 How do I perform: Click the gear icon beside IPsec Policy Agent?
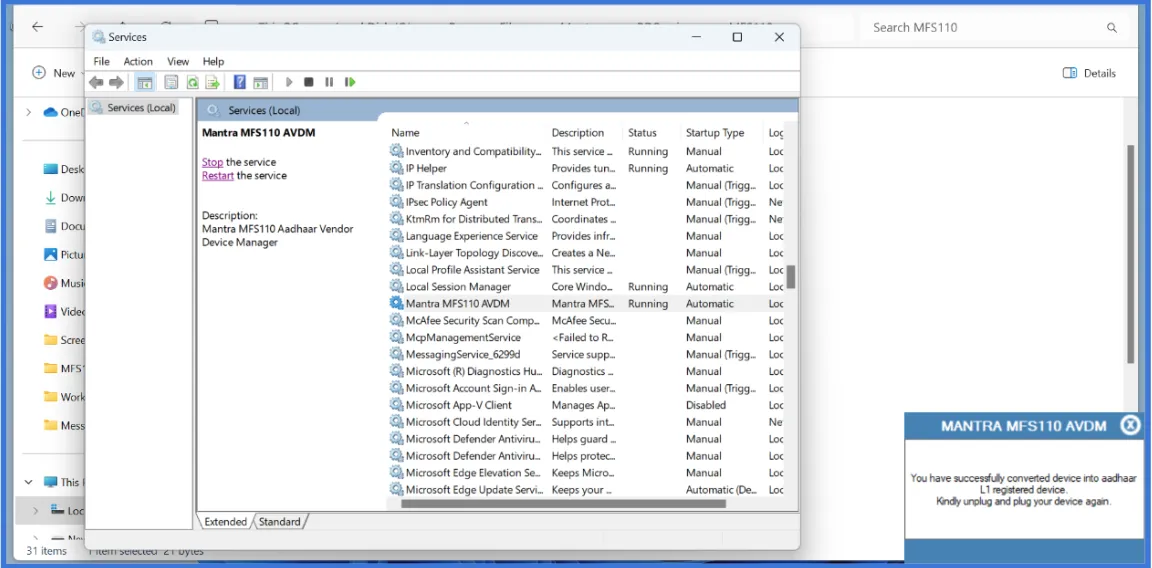click(x=397, y=202)
